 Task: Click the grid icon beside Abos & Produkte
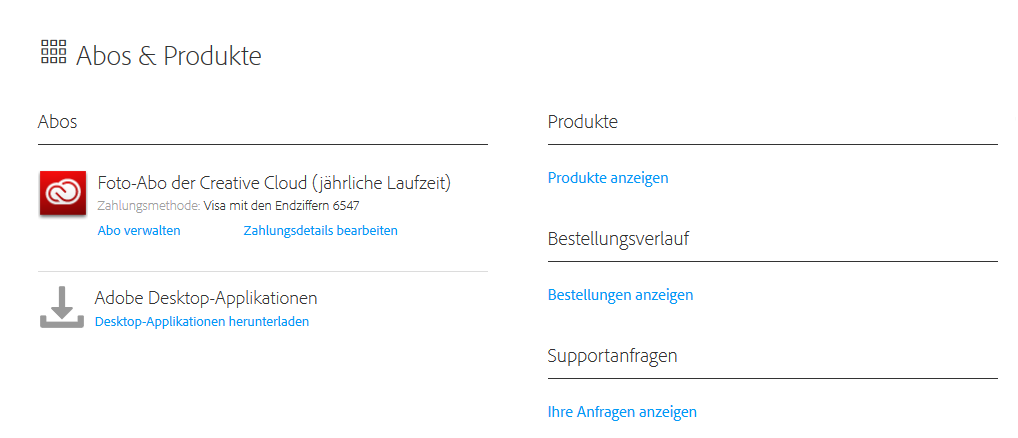[53, 53]
